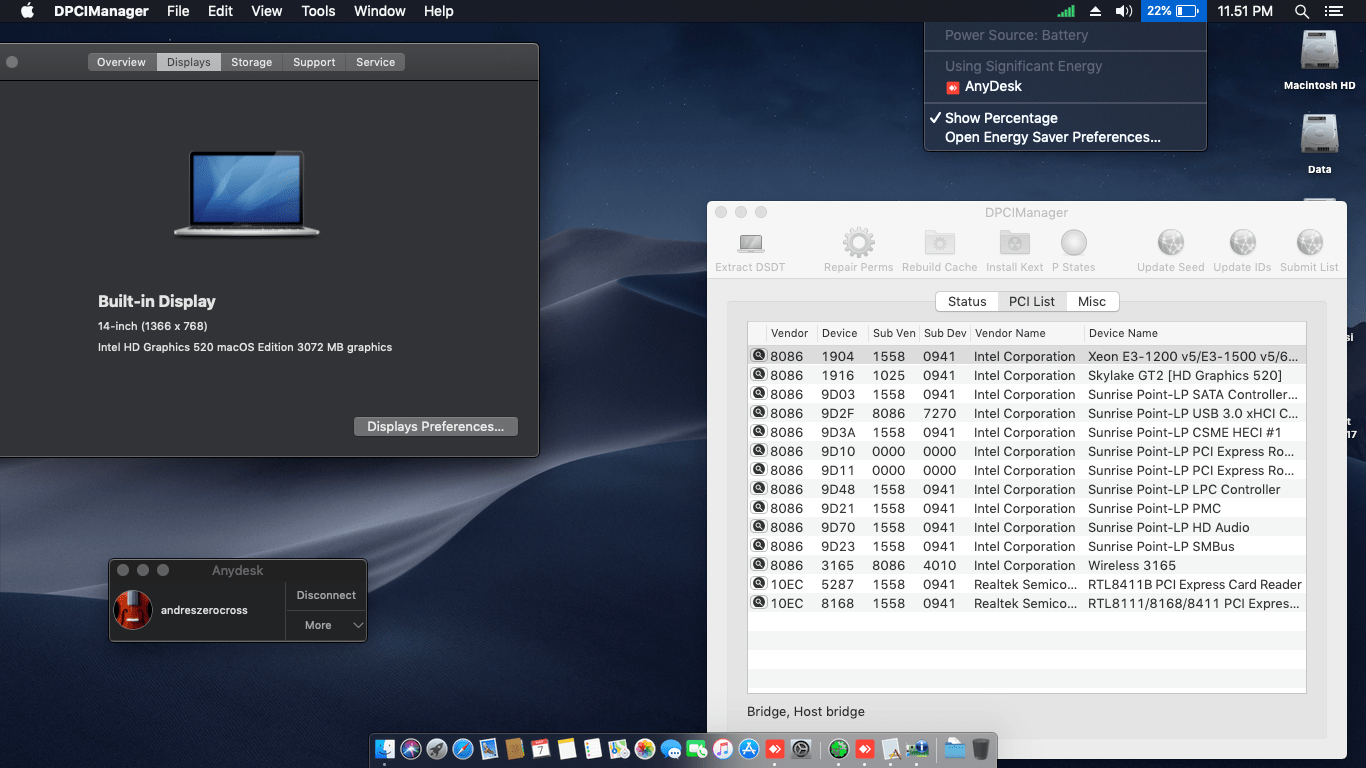Click volume icon in menu bar

point(1124,11)
